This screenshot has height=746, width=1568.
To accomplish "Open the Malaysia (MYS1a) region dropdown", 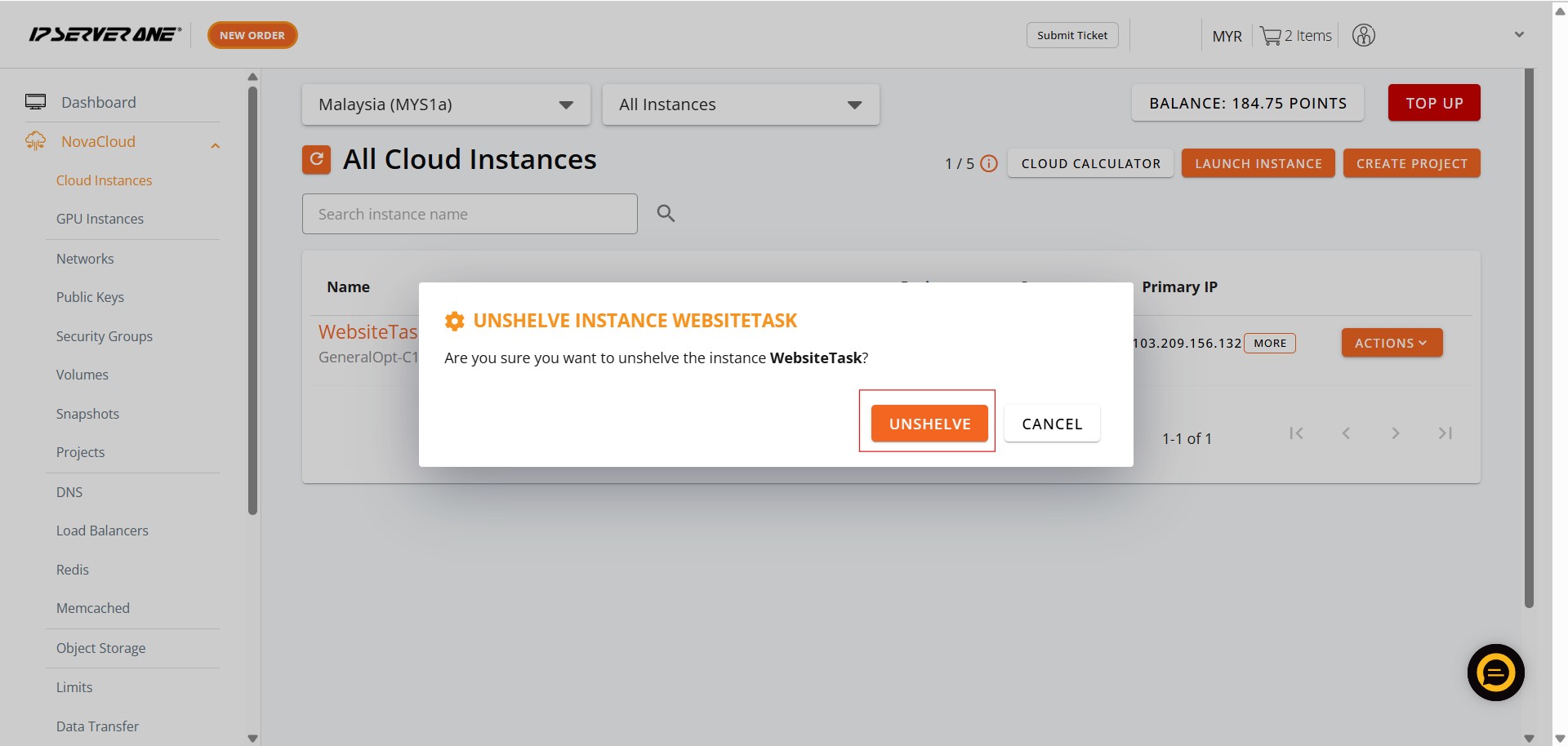I will [446, 104].
